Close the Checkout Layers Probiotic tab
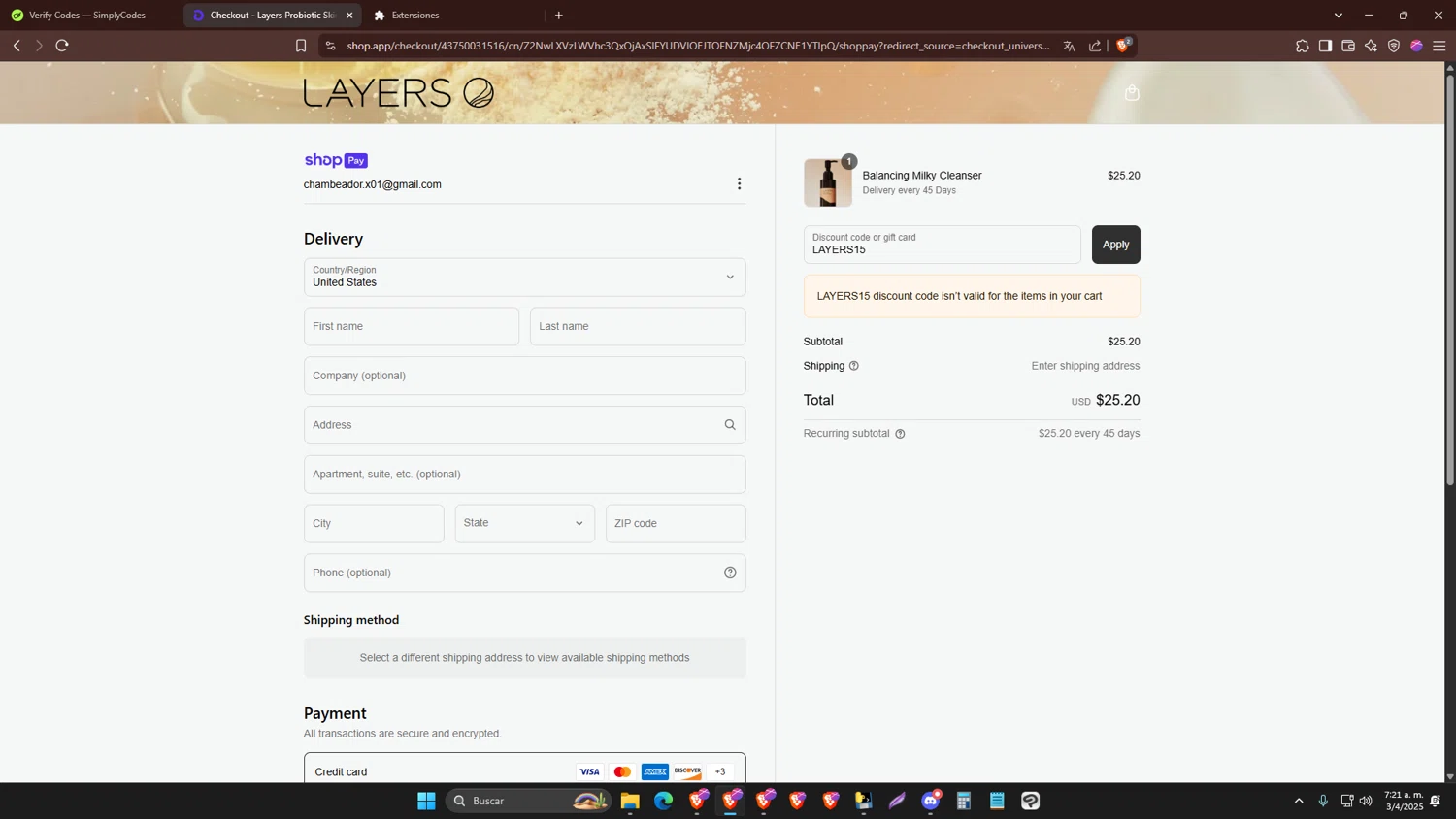This screenshot has height=819, width=1456. [x=349, y=16]
